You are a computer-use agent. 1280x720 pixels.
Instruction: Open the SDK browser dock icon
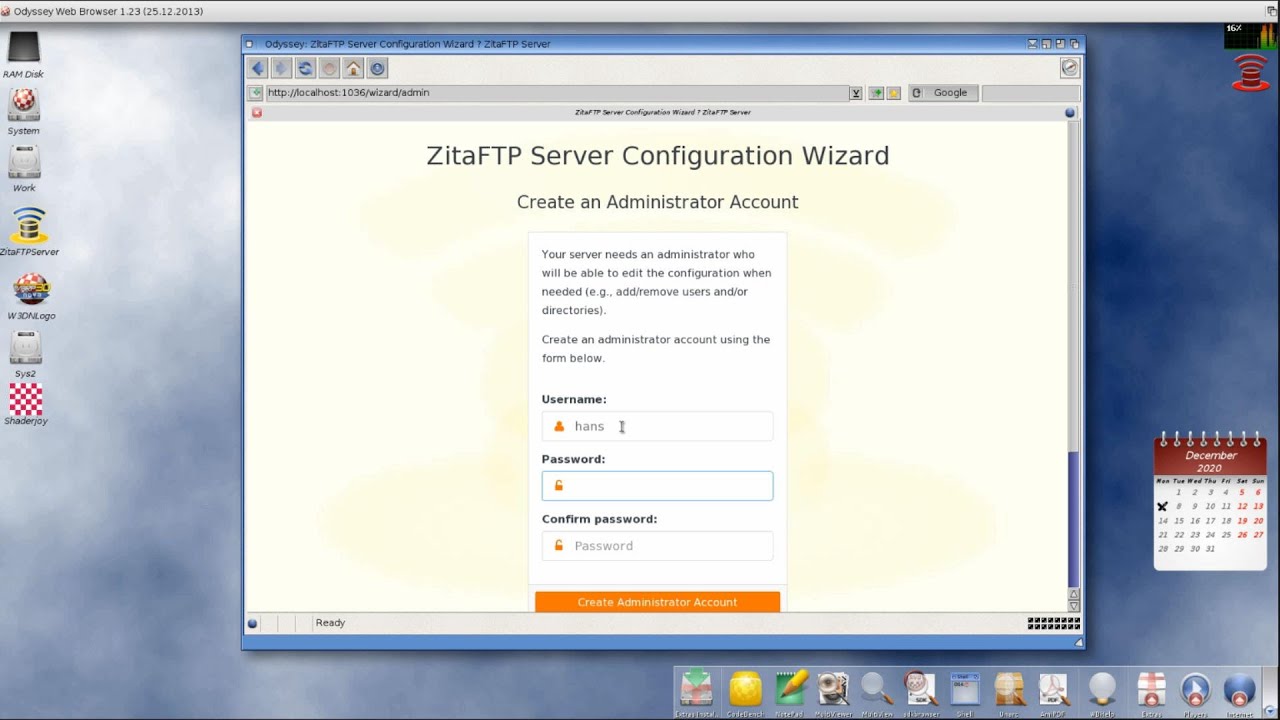click(x=920, y=692)
